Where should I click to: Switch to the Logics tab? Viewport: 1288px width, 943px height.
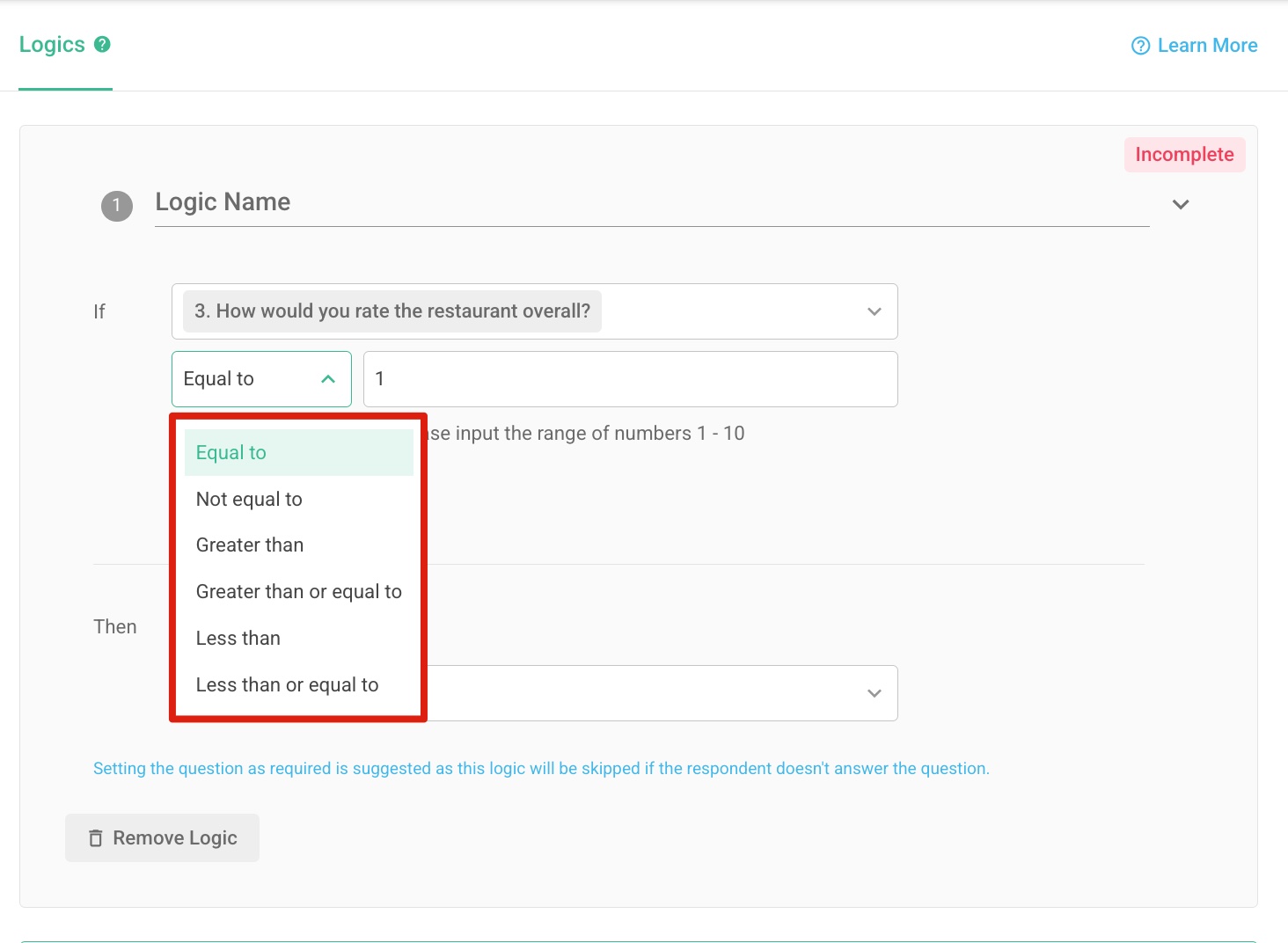tap(54, 44)
